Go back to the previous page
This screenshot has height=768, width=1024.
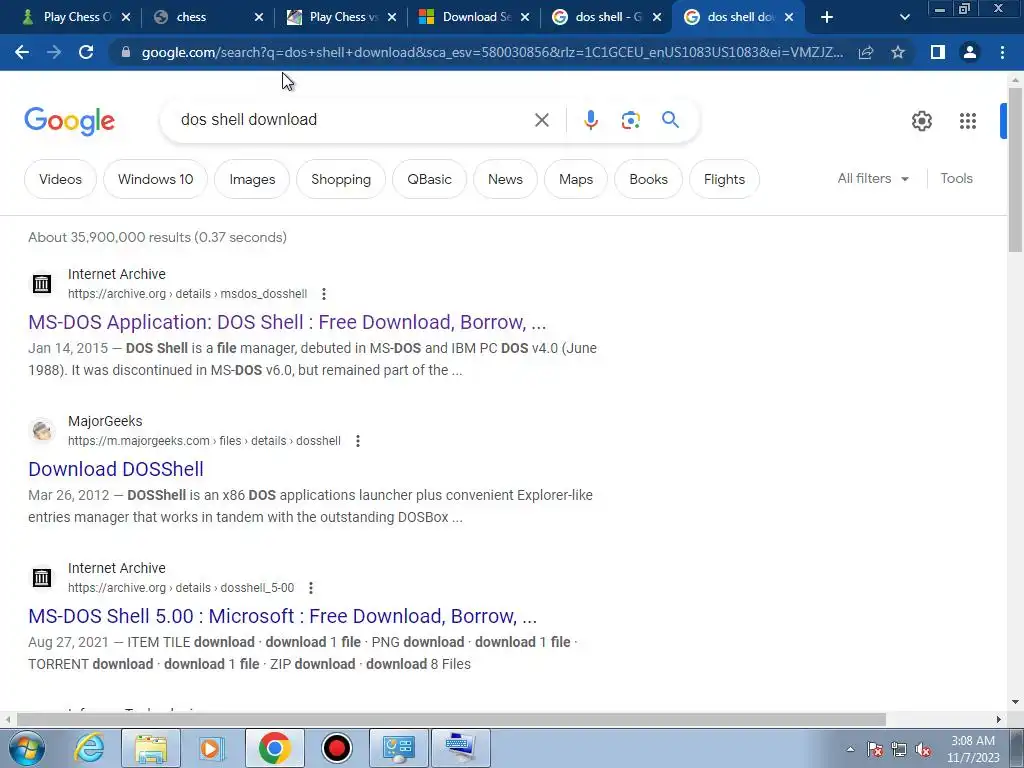point(22,52)
